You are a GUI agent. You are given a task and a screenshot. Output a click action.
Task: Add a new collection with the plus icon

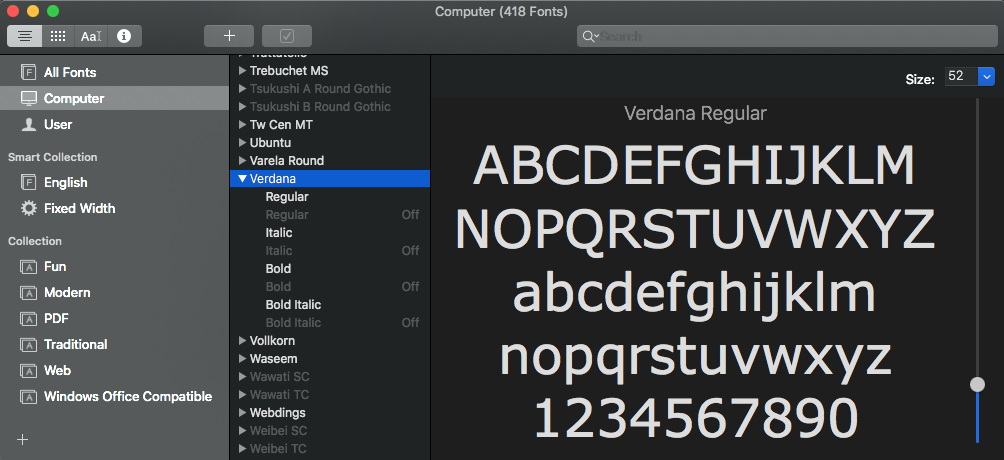pos(23,439)
